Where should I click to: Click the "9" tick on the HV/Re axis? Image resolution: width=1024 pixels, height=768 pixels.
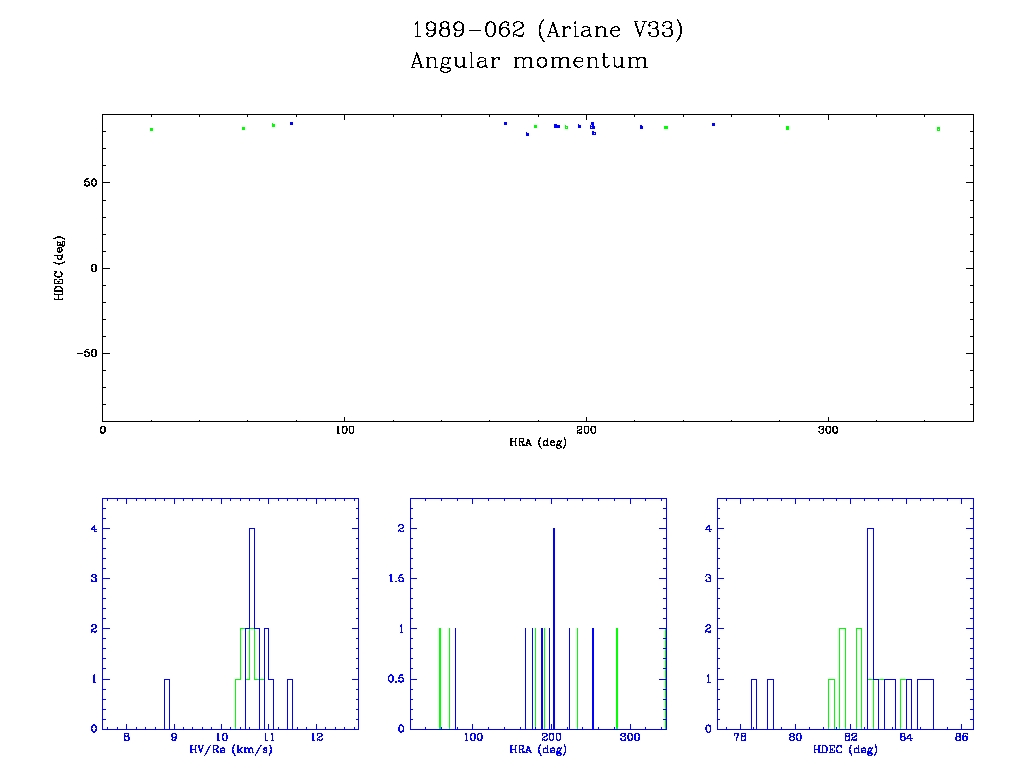(x=174, y=737)
